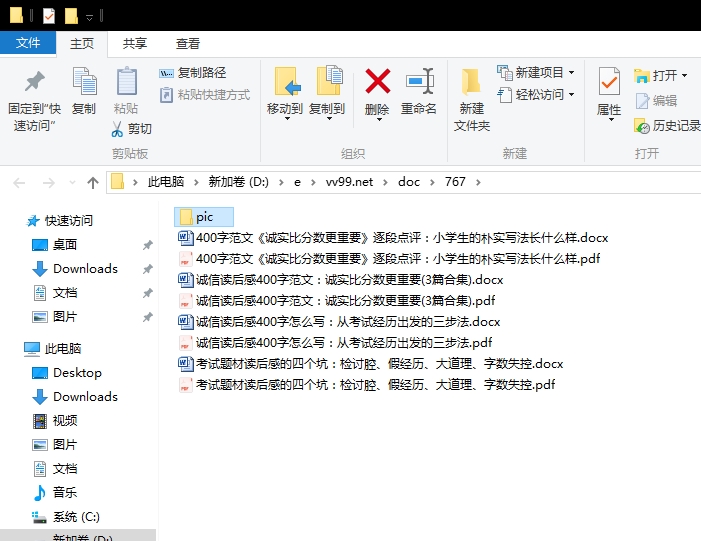Click the Copy icon in ribbon
This screenshot has height=541, width=701.
click(x=84, y=81)
